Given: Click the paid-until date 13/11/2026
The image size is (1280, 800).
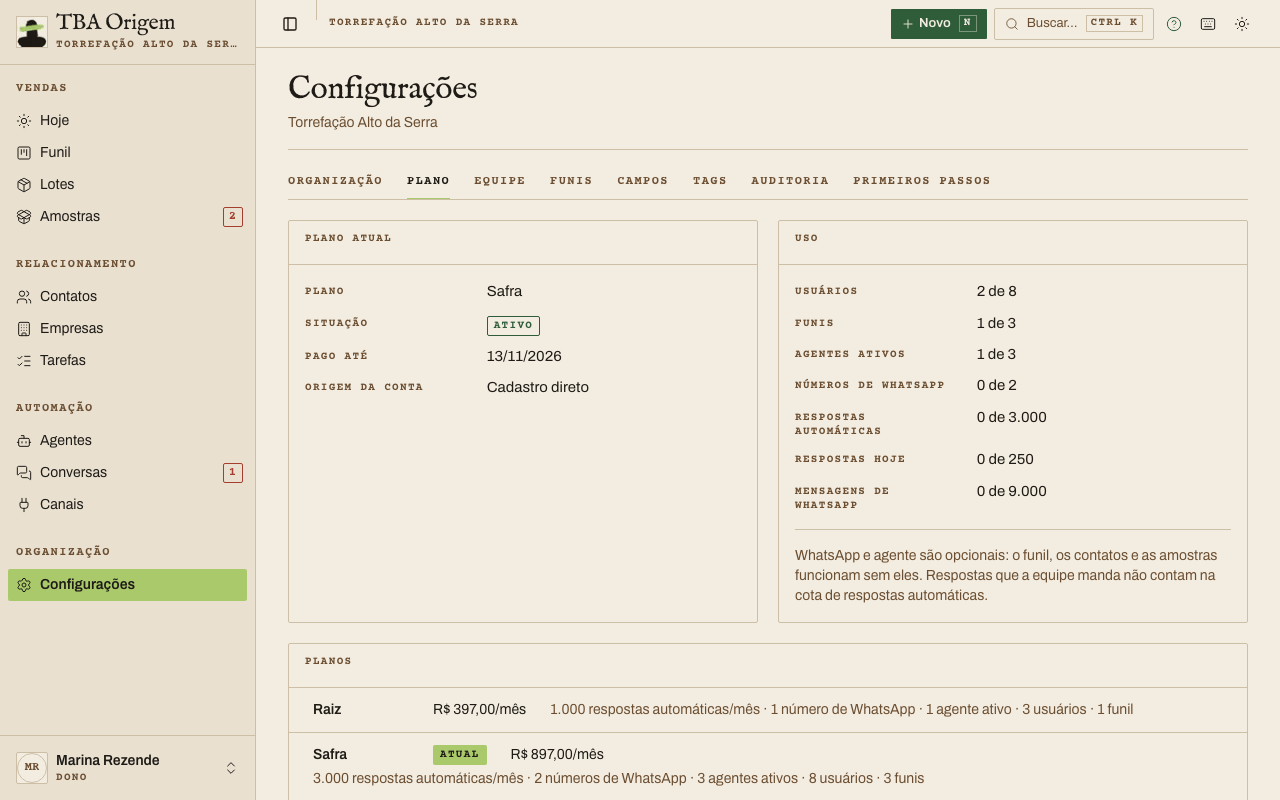Looking at the screenshot, I should coord(524,356).
